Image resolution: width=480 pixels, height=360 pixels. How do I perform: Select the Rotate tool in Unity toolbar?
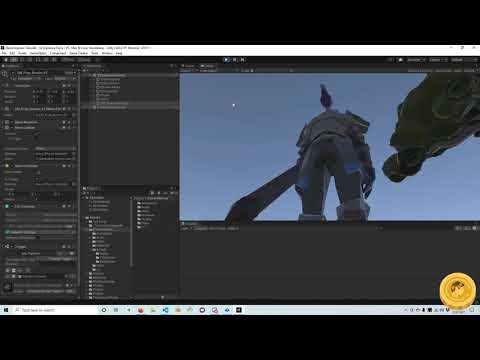coord(22,60)
